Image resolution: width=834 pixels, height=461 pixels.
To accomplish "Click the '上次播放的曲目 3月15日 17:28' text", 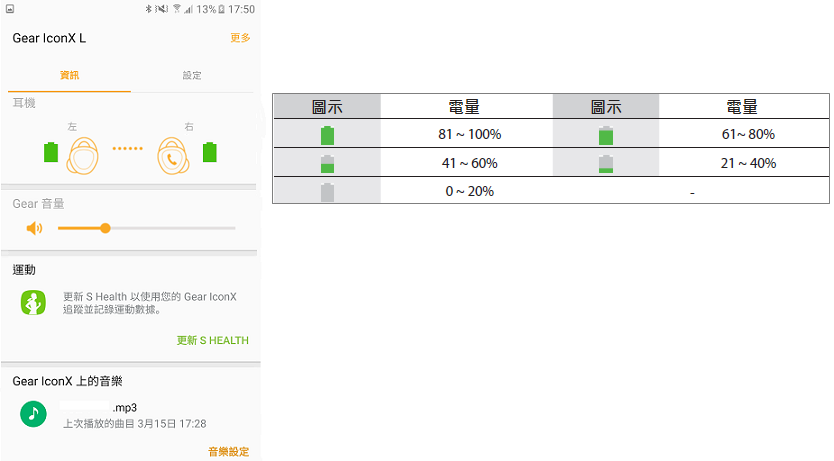I will 135,424.
